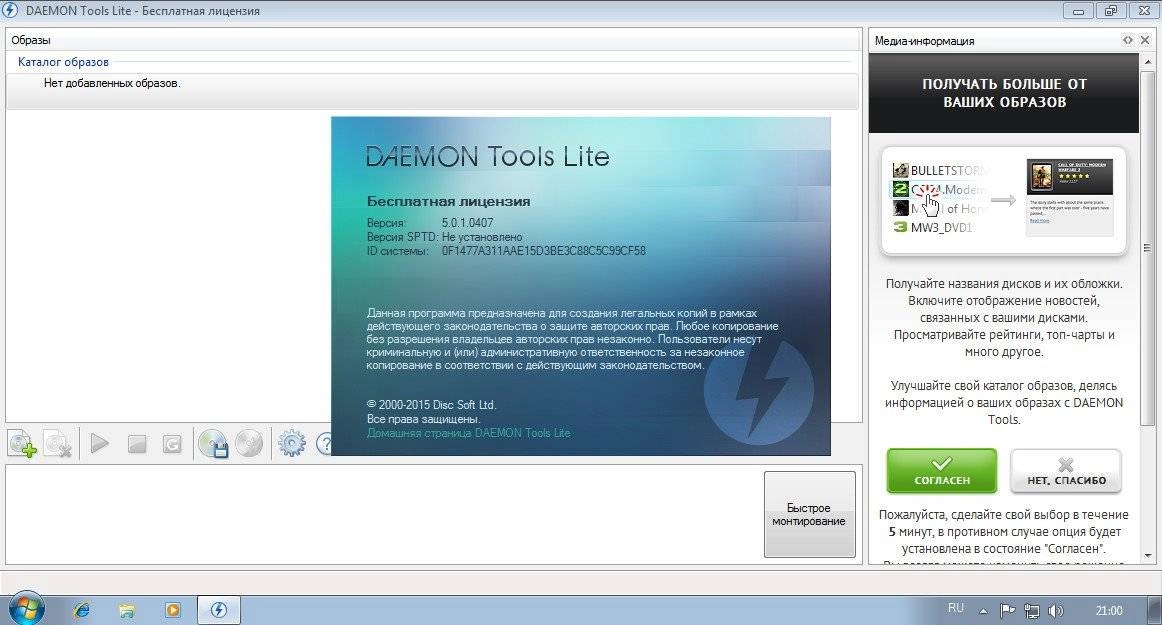The height and width of the screenshot is (625, 1162).
Task: Click the MW3_DVD1 entry in the preview image
Action: 932,228
